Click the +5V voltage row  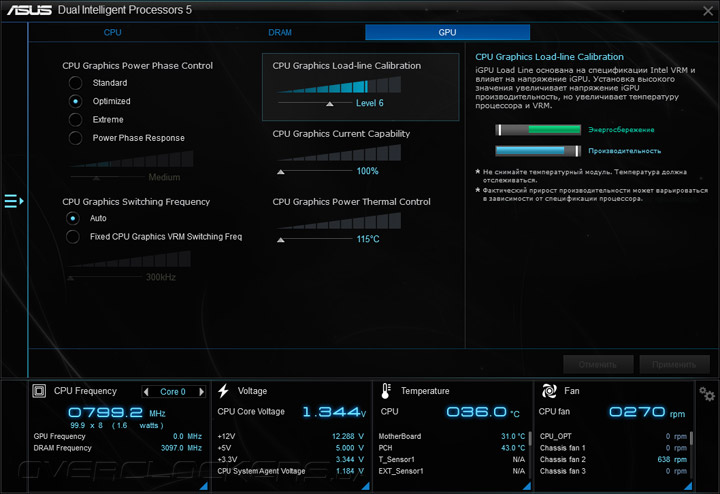tap(290, 448)
